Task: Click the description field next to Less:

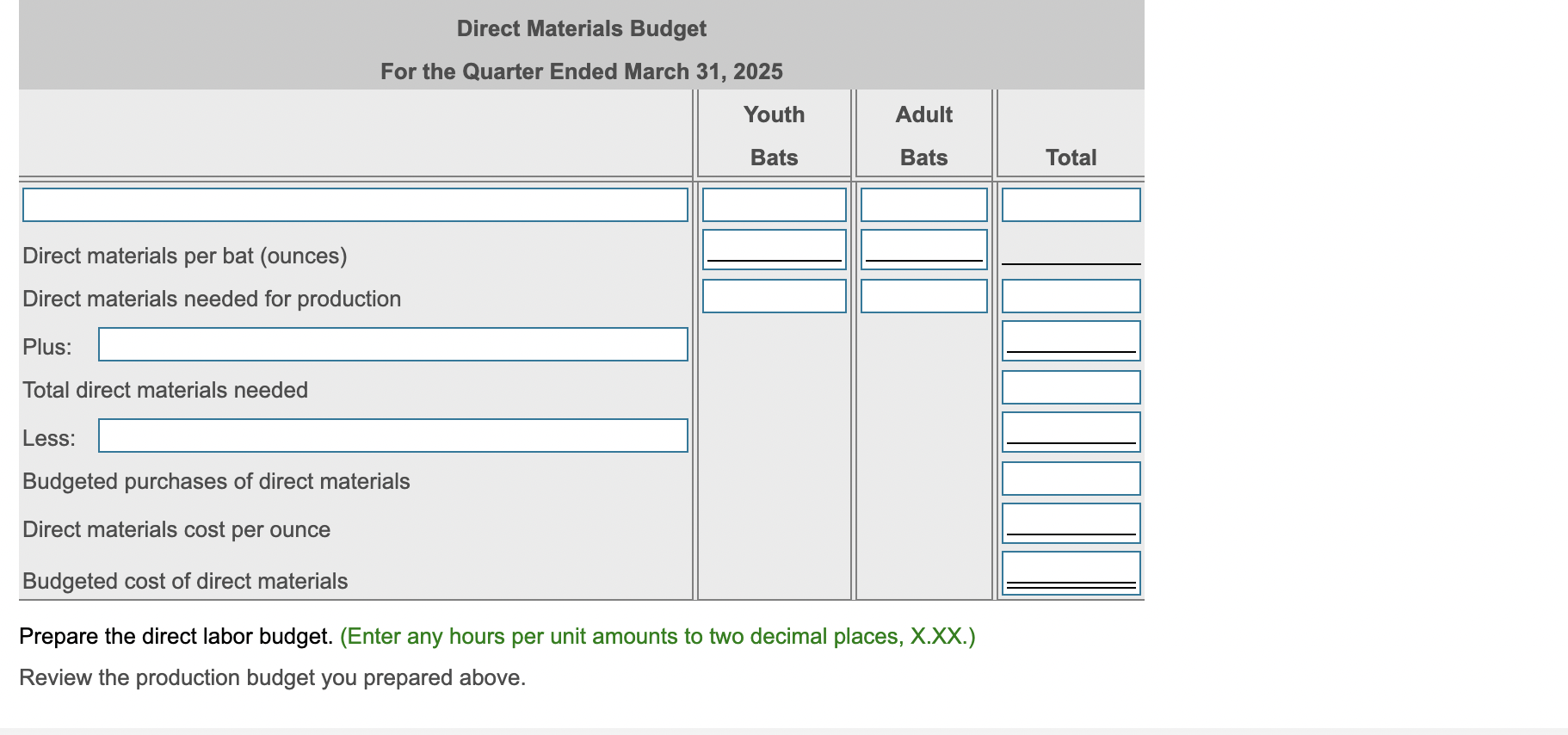Action: (393, 435)
